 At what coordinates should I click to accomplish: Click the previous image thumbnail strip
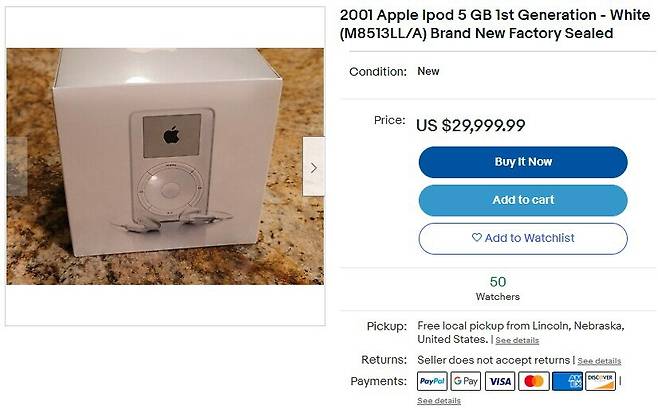[17, 167]
